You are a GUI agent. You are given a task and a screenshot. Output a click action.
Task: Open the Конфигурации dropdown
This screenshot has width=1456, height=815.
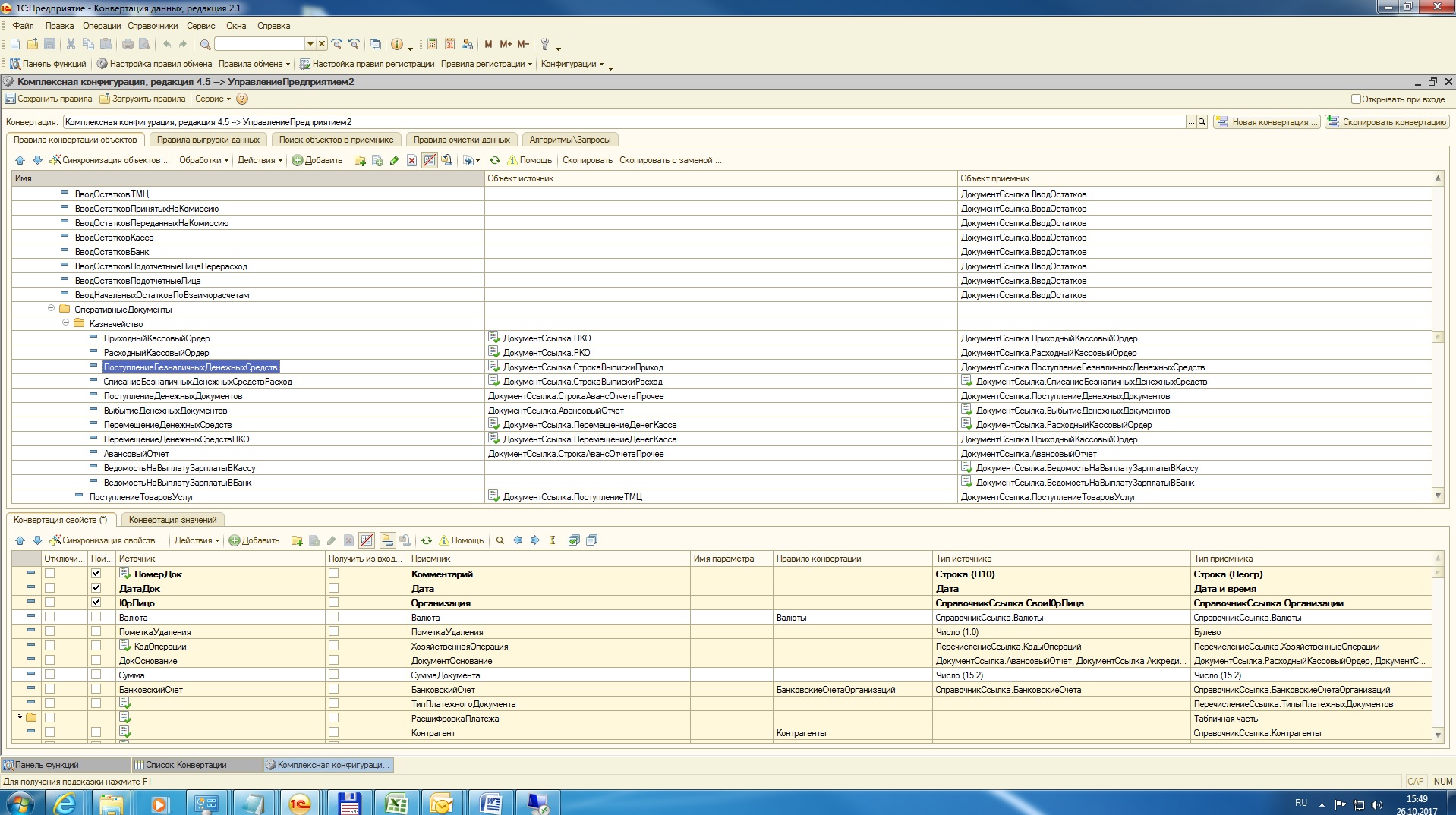572,64
